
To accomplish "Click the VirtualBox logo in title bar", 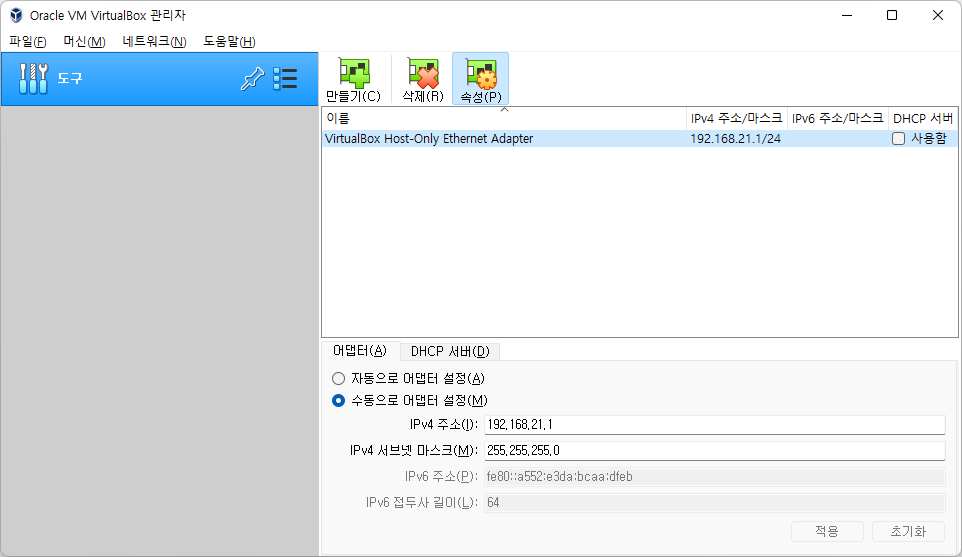I will tap(16, 15).
